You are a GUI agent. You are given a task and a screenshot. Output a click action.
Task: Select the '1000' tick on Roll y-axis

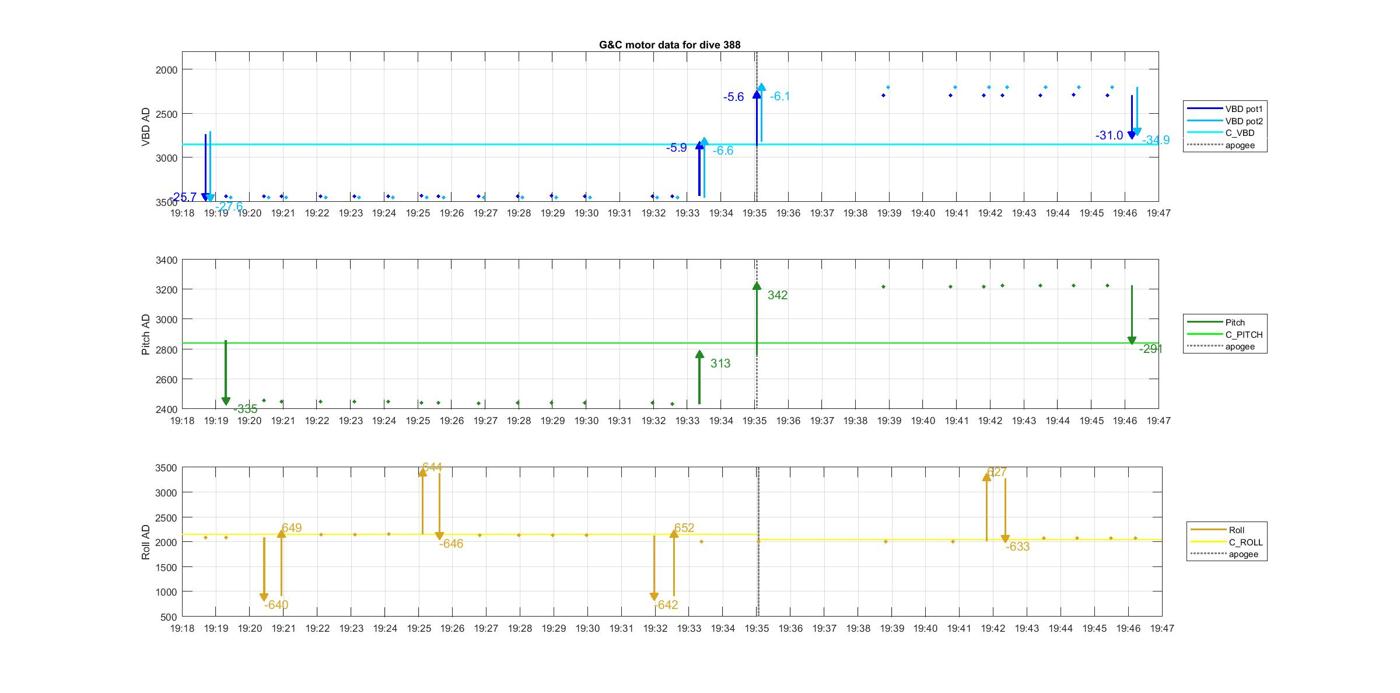[x=166, y=592]
